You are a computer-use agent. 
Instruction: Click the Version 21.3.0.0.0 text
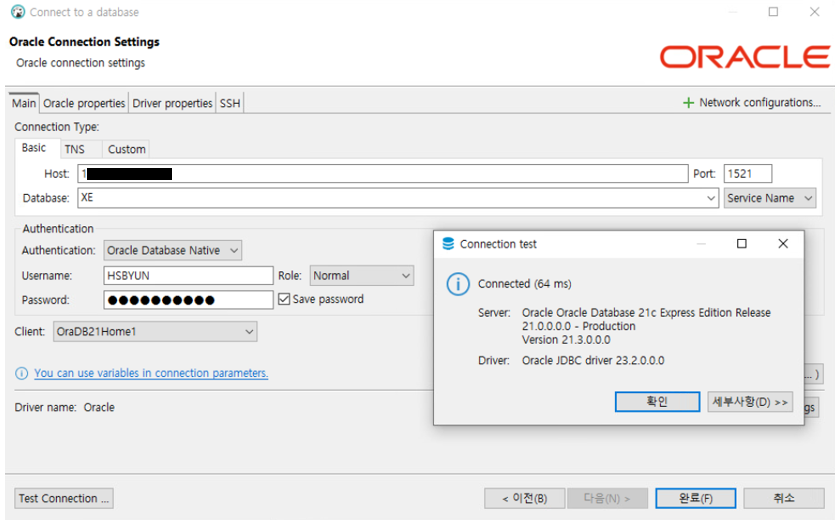tap(566, 340)
